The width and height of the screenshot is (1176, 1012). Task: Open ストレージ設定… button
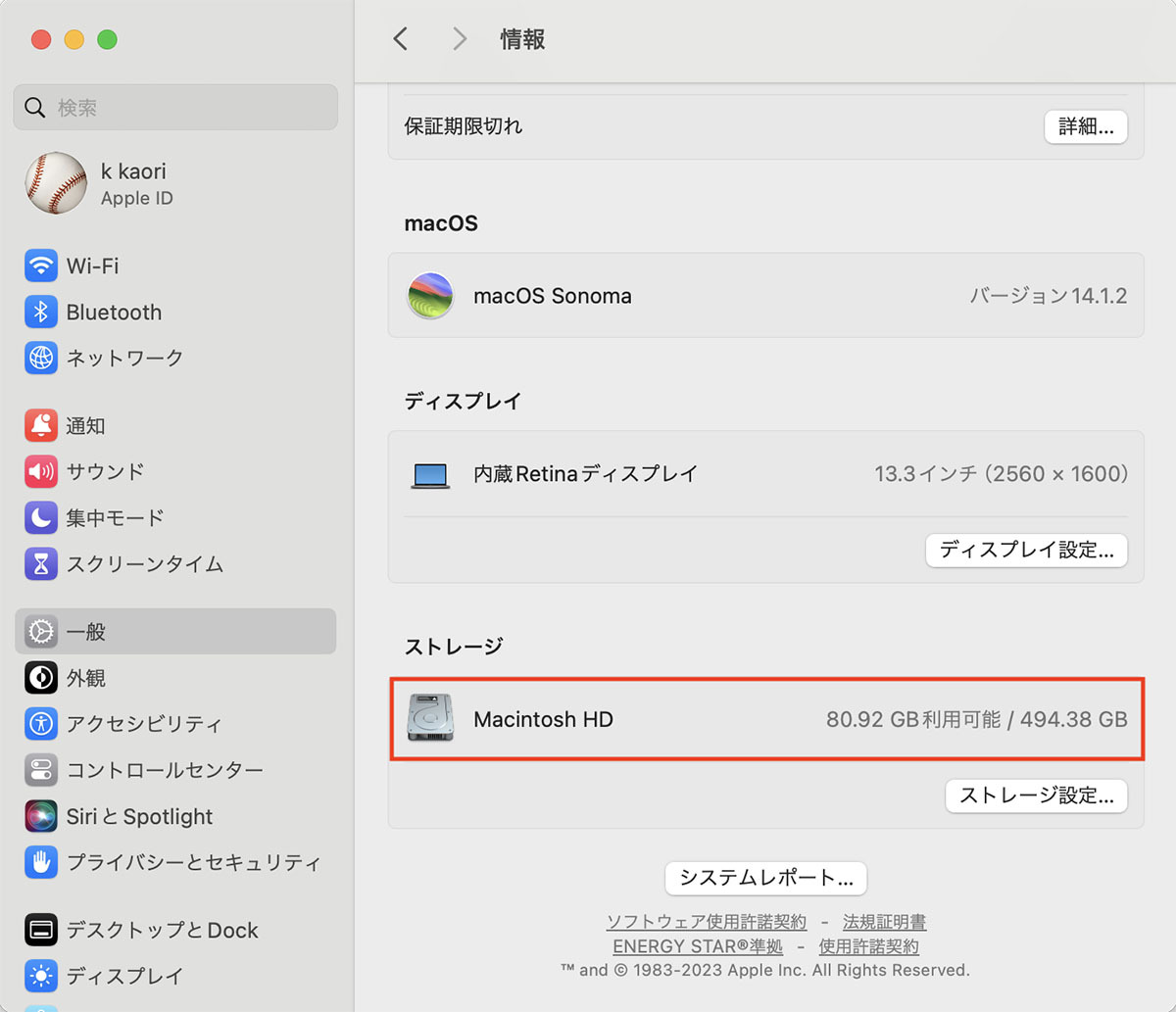point(1036,795)
